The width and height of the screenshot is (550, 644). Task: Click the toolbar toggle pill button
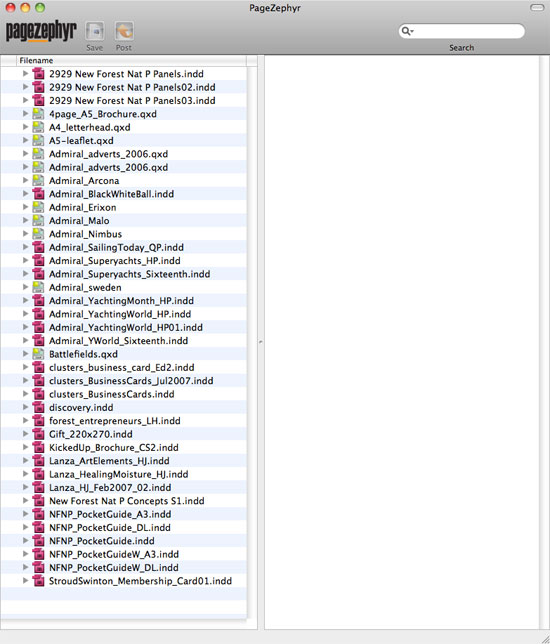pos(537,7)
